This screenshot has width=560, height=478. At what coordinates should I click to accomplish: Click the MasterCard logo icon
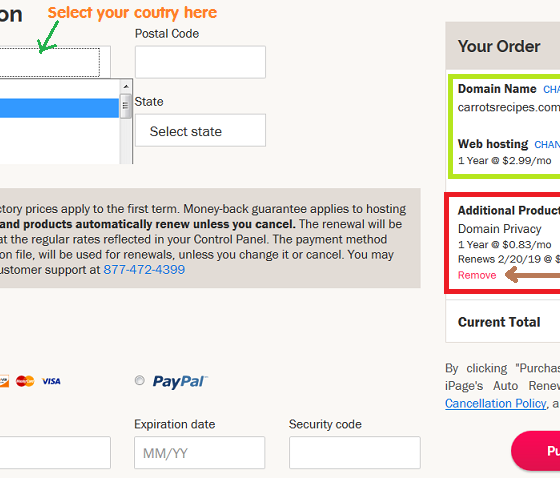coord(25,381)
